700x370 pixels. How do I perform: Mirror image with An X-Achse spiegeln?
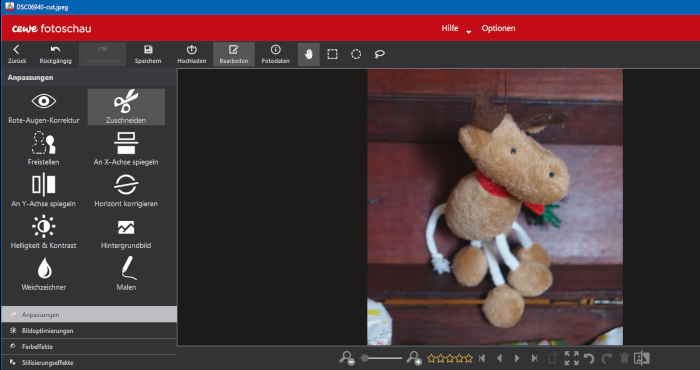[x=126, y=148]
